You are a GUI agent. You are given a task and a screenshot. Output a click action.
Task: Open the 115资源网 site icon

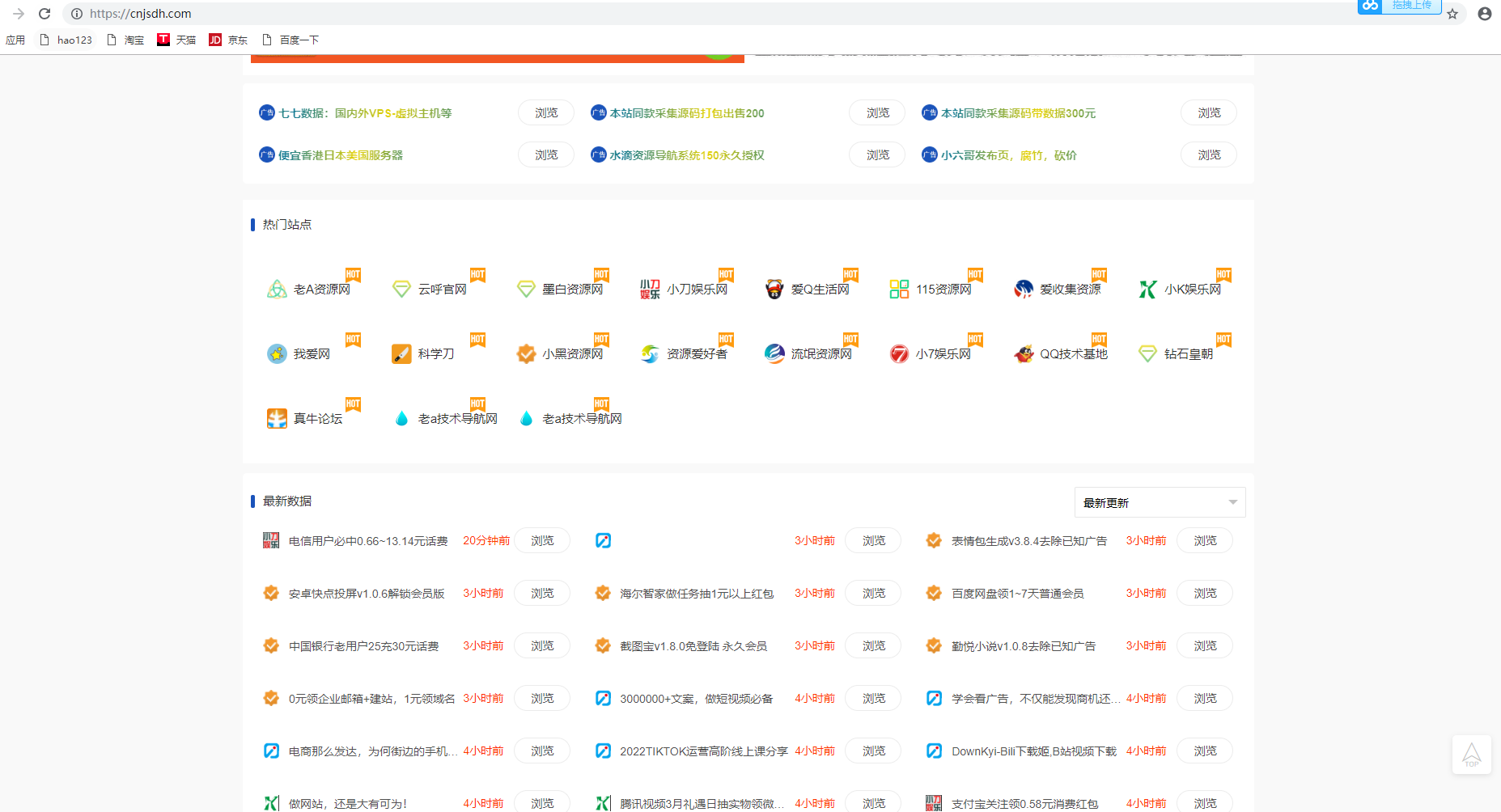(899, 289)
